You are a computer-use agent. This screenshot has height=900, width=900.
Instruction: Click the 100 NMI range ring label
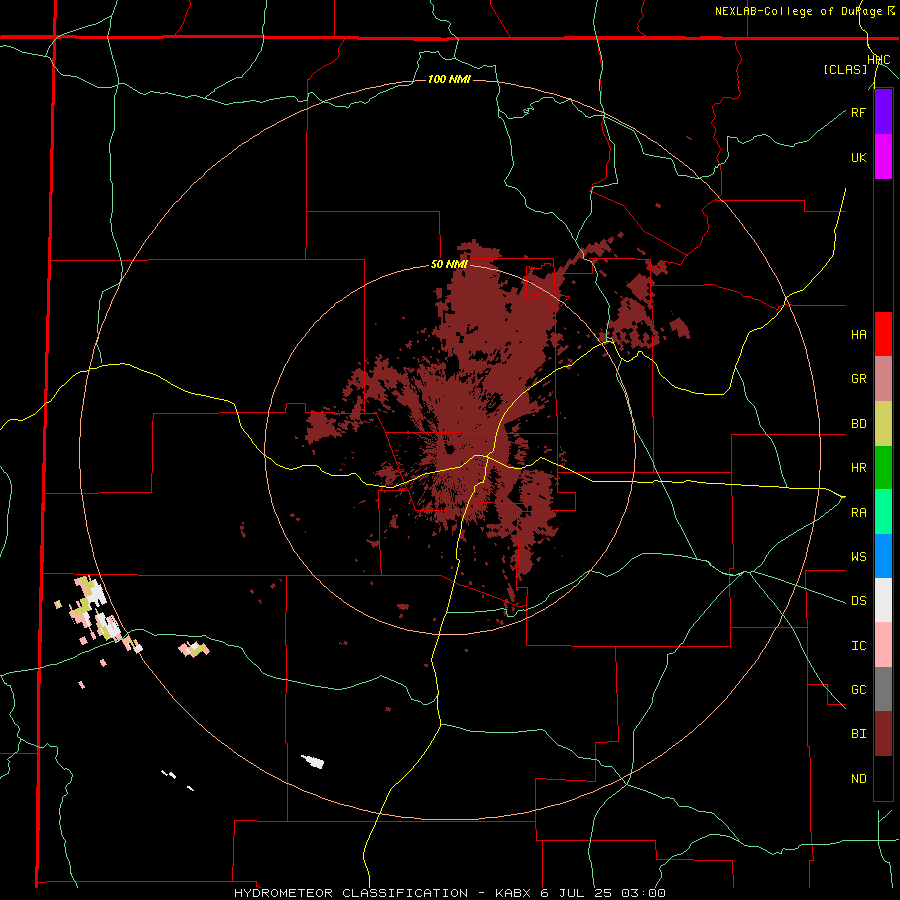(449, 79)
